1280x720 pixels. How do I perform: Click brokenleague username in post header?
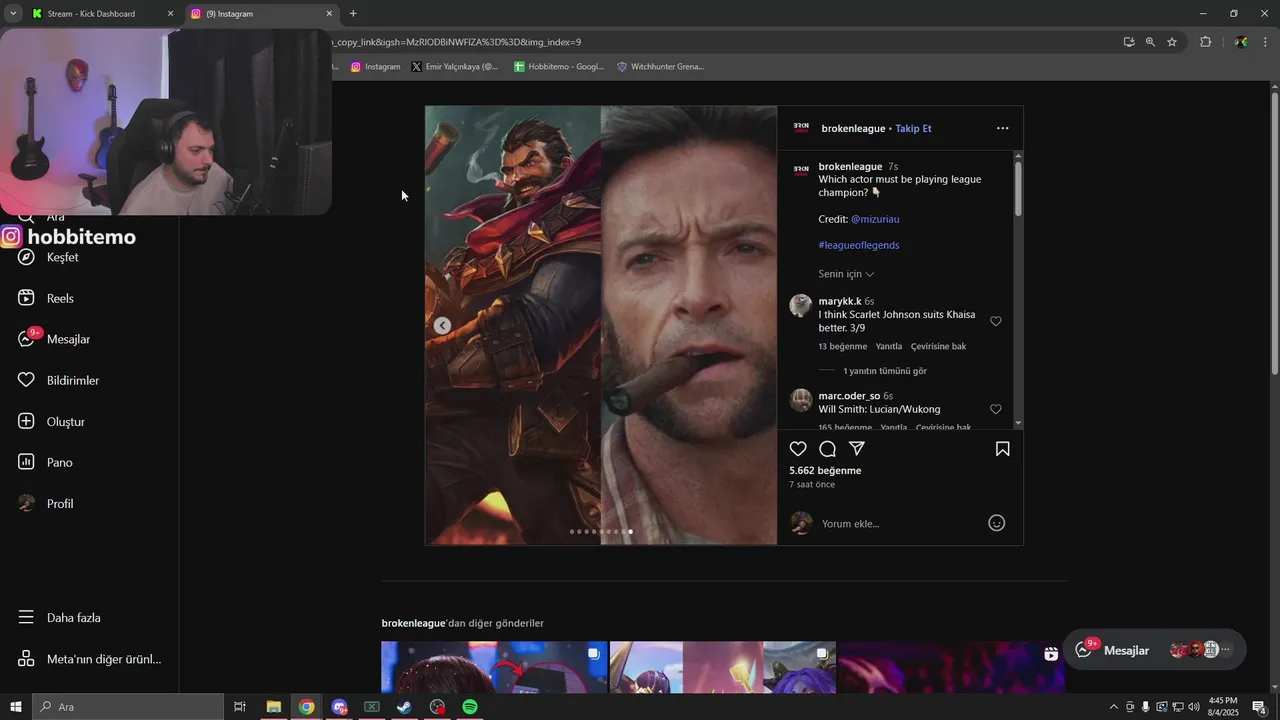point(853,128)
